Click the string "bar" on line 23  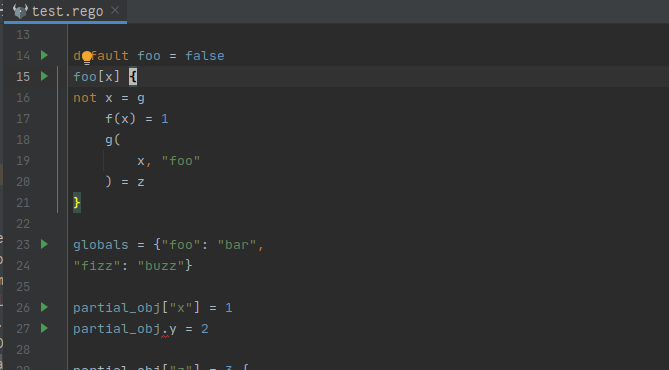pos(237,245)
